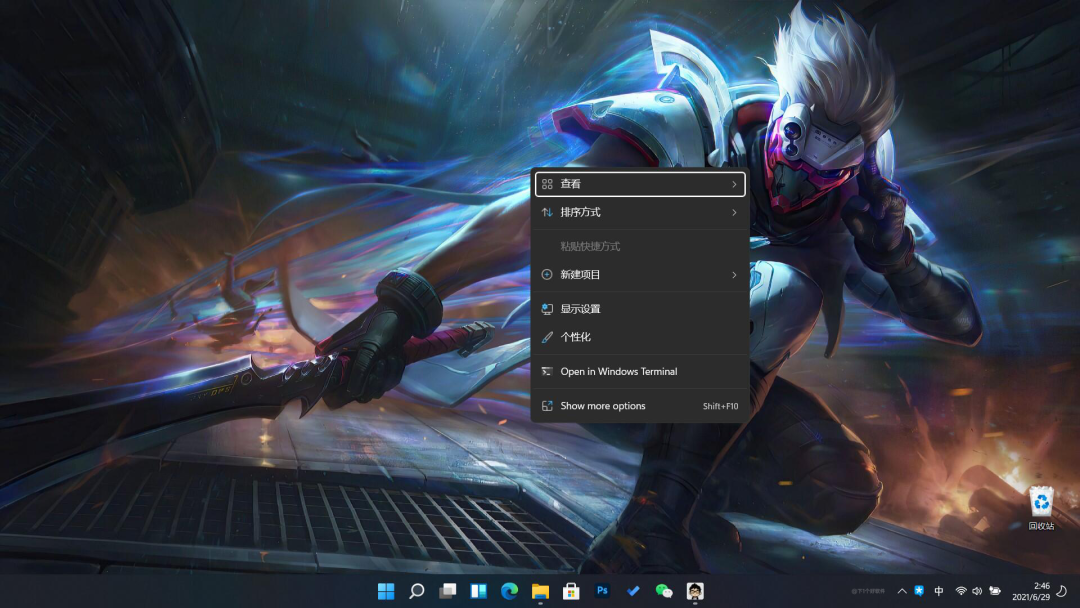Launch Microsoft Edge from the taskbar
Image resolution: width=1080 pixels, height=608 pixels.
[x=510, y=591]
